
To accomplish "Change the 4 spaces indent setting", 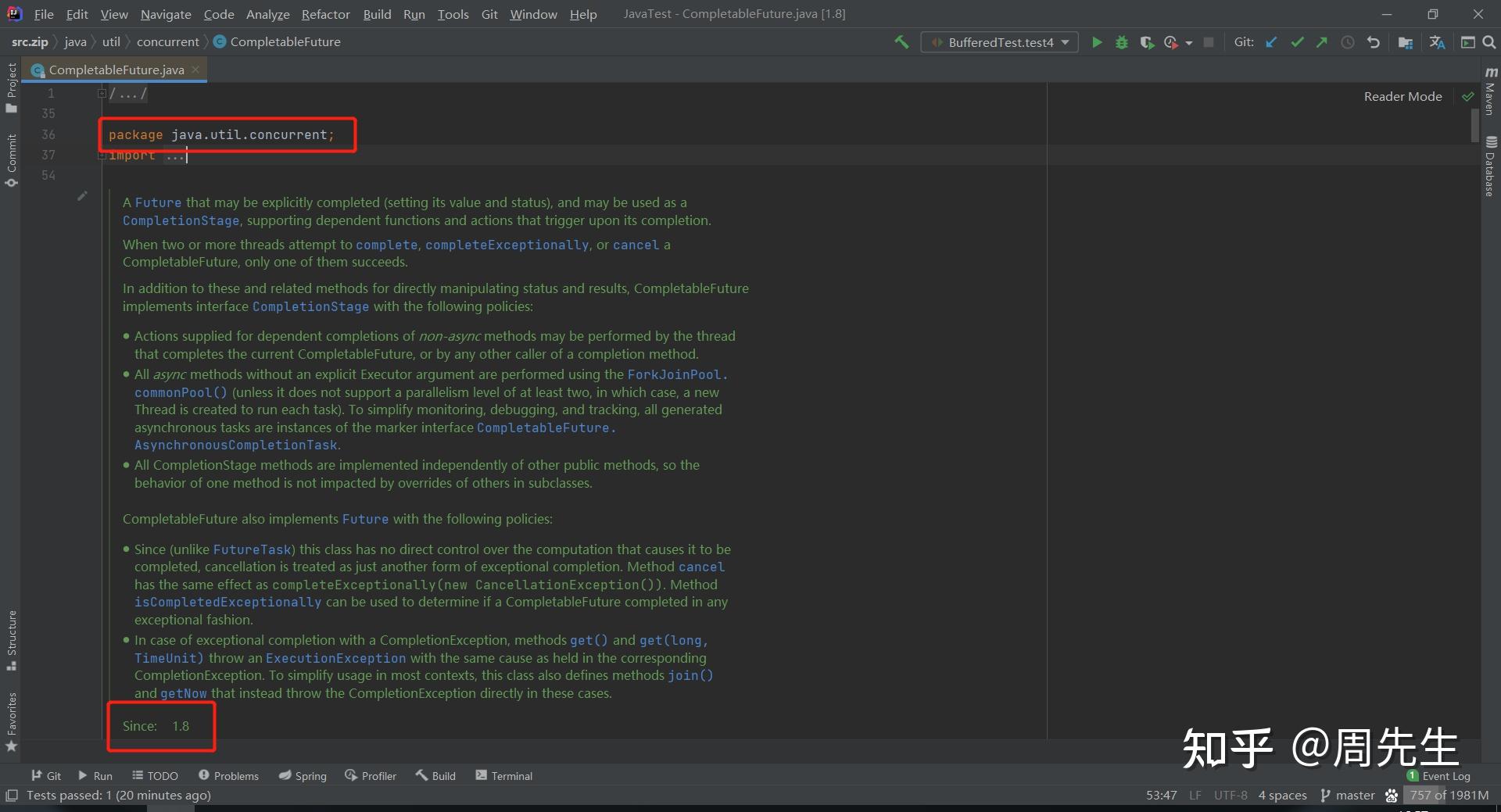I will point(1282,795).
